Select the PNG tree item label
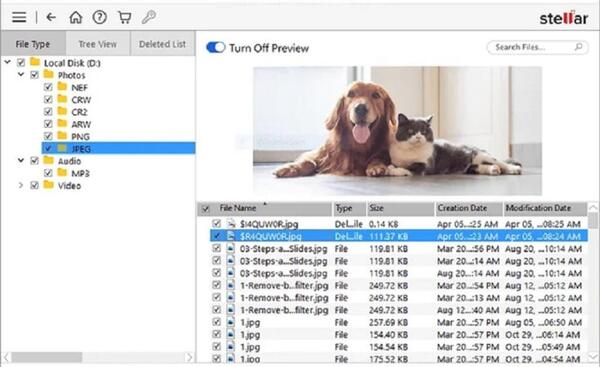 (x=80, y=137)
